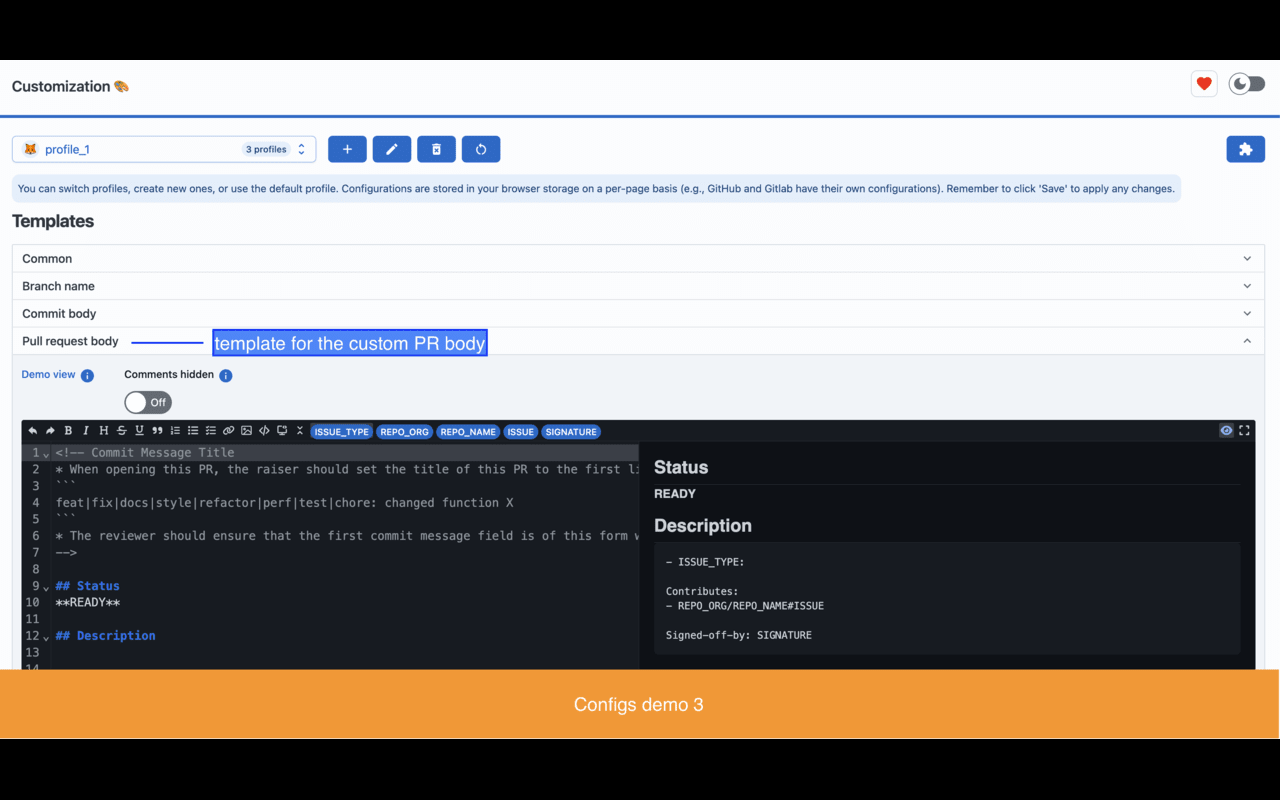Delete profile_1 using the trash icon
The width and height of the screenshot is (1280, 800).
(x=436, y=148)
